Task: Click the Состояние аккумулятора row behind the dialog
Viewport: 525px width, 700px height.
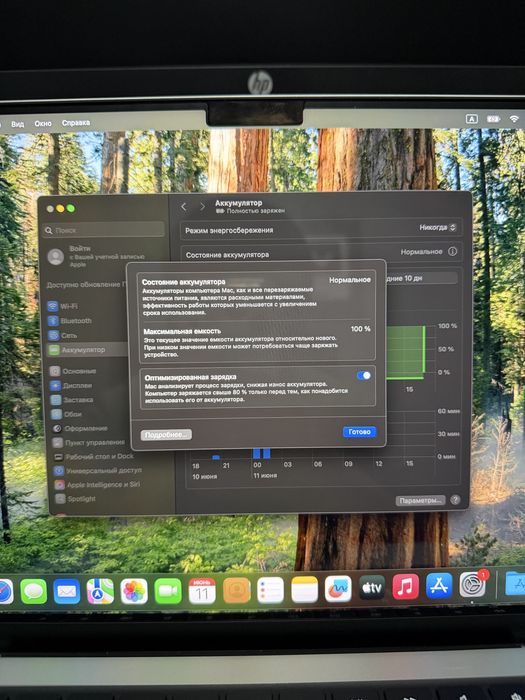Action: pos(321,253)
